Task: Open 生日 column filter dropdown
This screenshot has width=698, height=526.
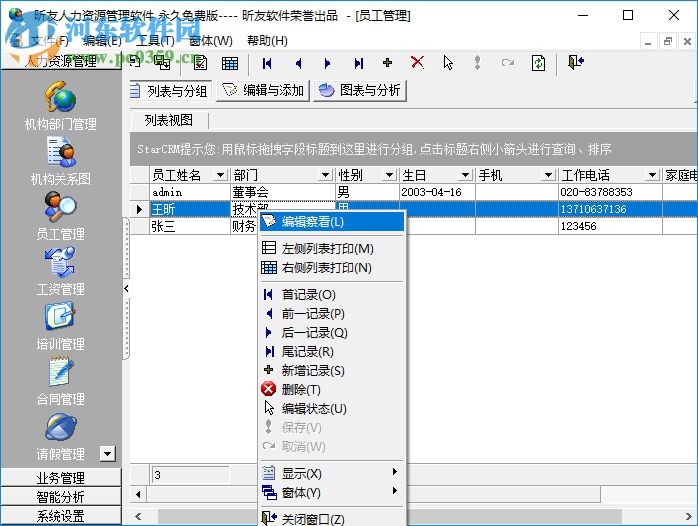Action: coord(466,175)
